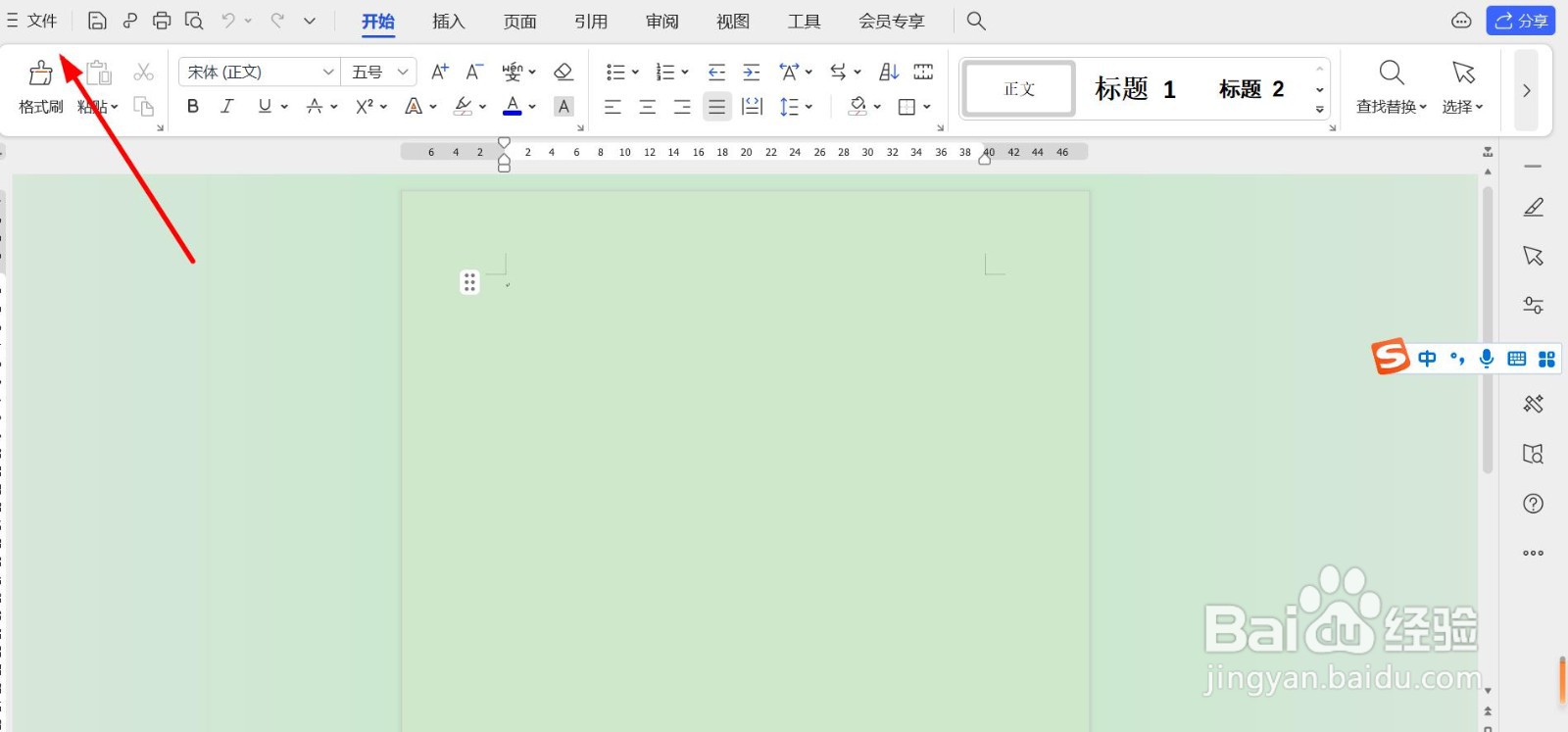Switch to the 引用 tab
The width and height of the screenshot is (1568, 732).
591,22
